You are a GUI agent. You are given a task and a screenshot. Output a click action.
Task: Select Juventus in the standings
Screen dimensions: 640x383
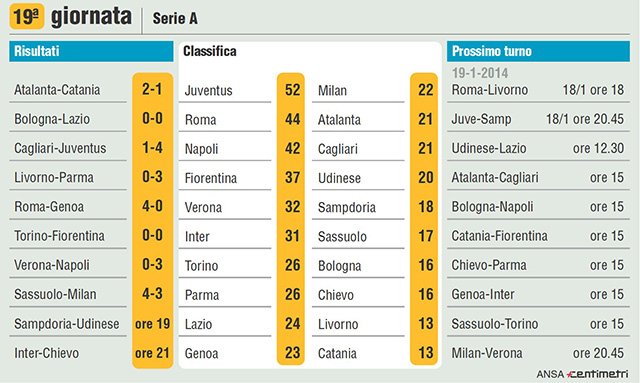click(208, 90)
